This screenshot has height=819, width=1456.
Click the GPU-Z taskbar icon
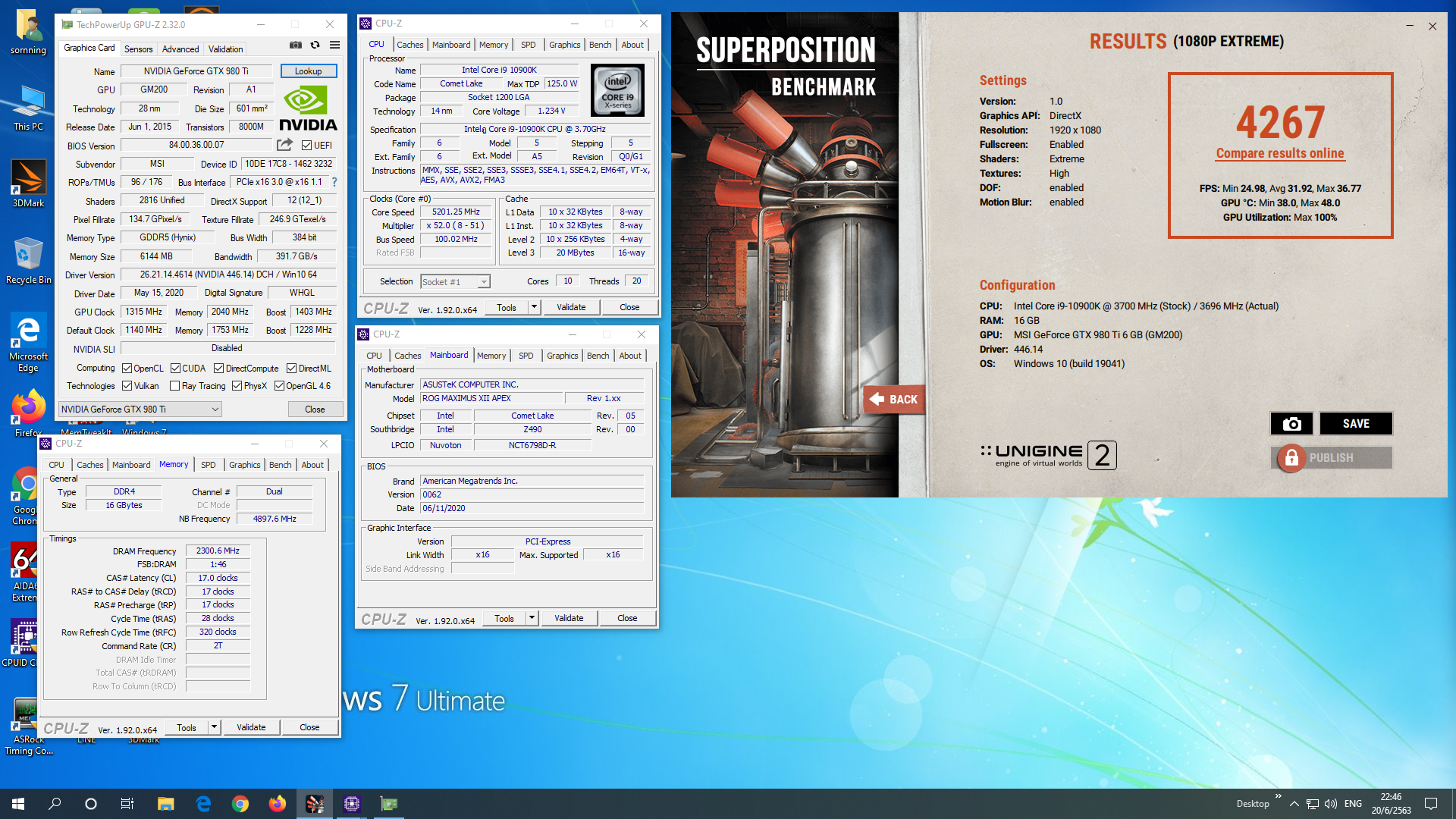pyautogui.click(x=389, y=804)
